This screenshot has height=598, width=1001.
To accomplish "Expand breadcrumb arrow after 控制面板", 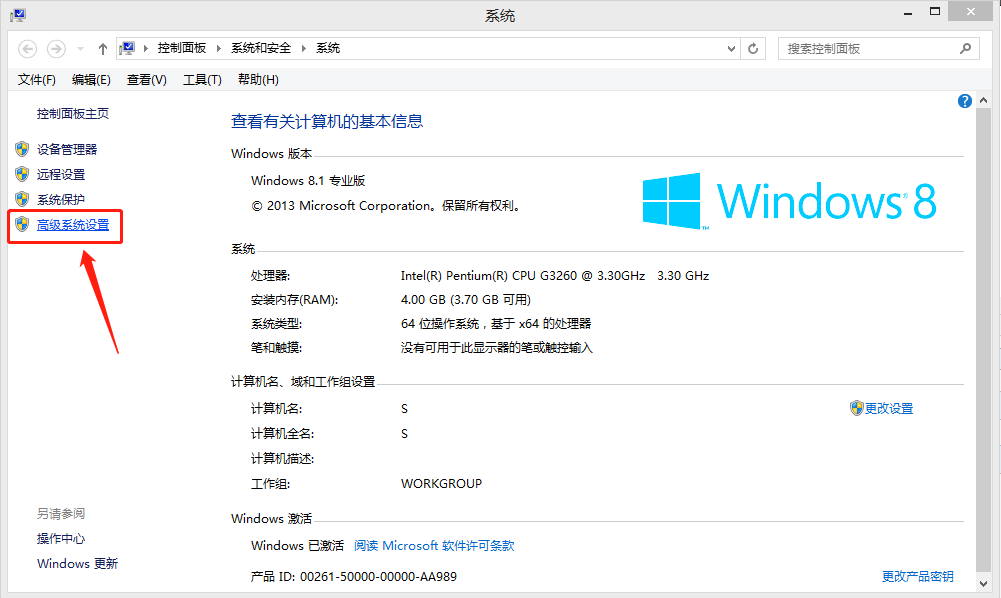I will point(219,49).
